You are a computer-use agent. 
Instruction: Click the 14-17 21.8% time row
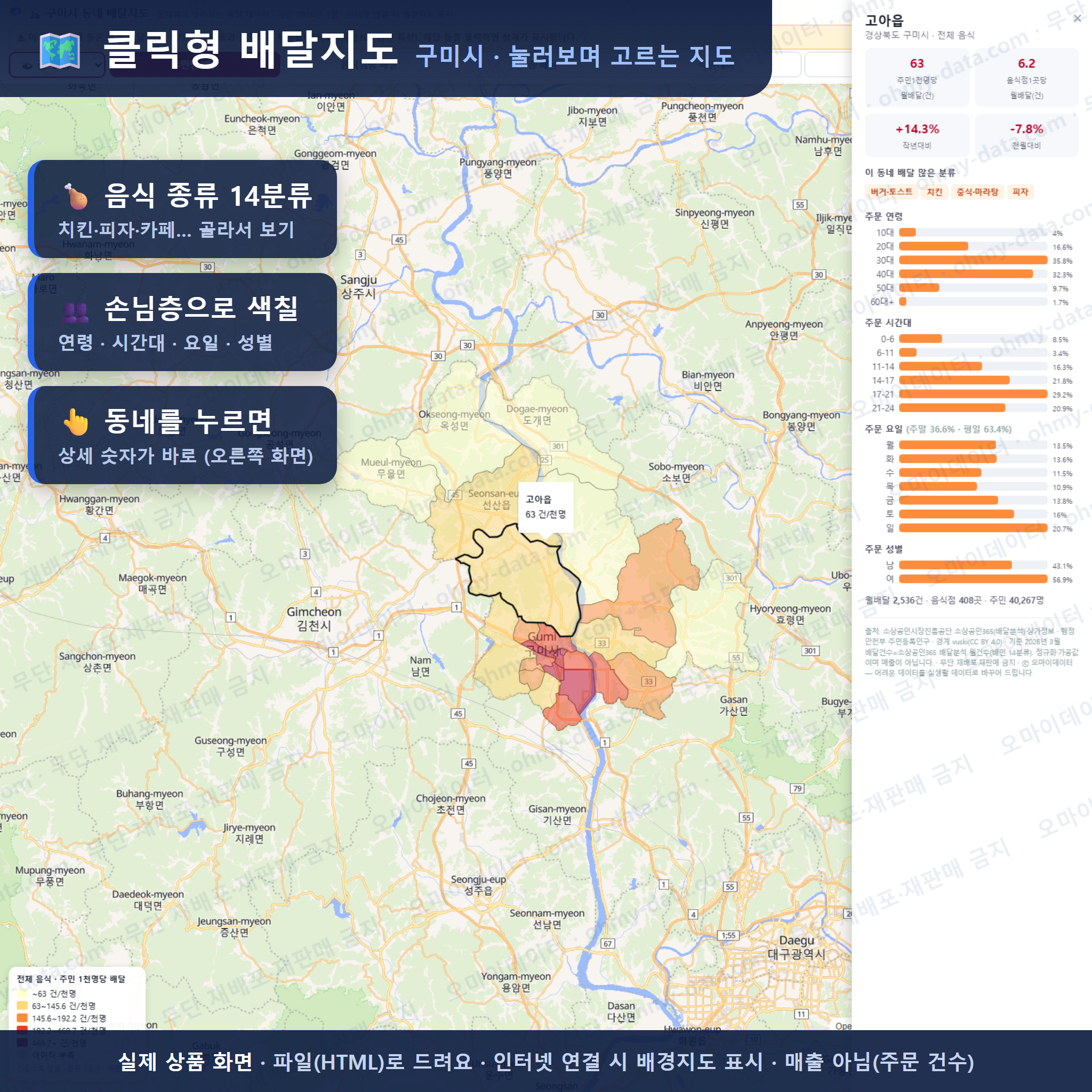point(971,380)
